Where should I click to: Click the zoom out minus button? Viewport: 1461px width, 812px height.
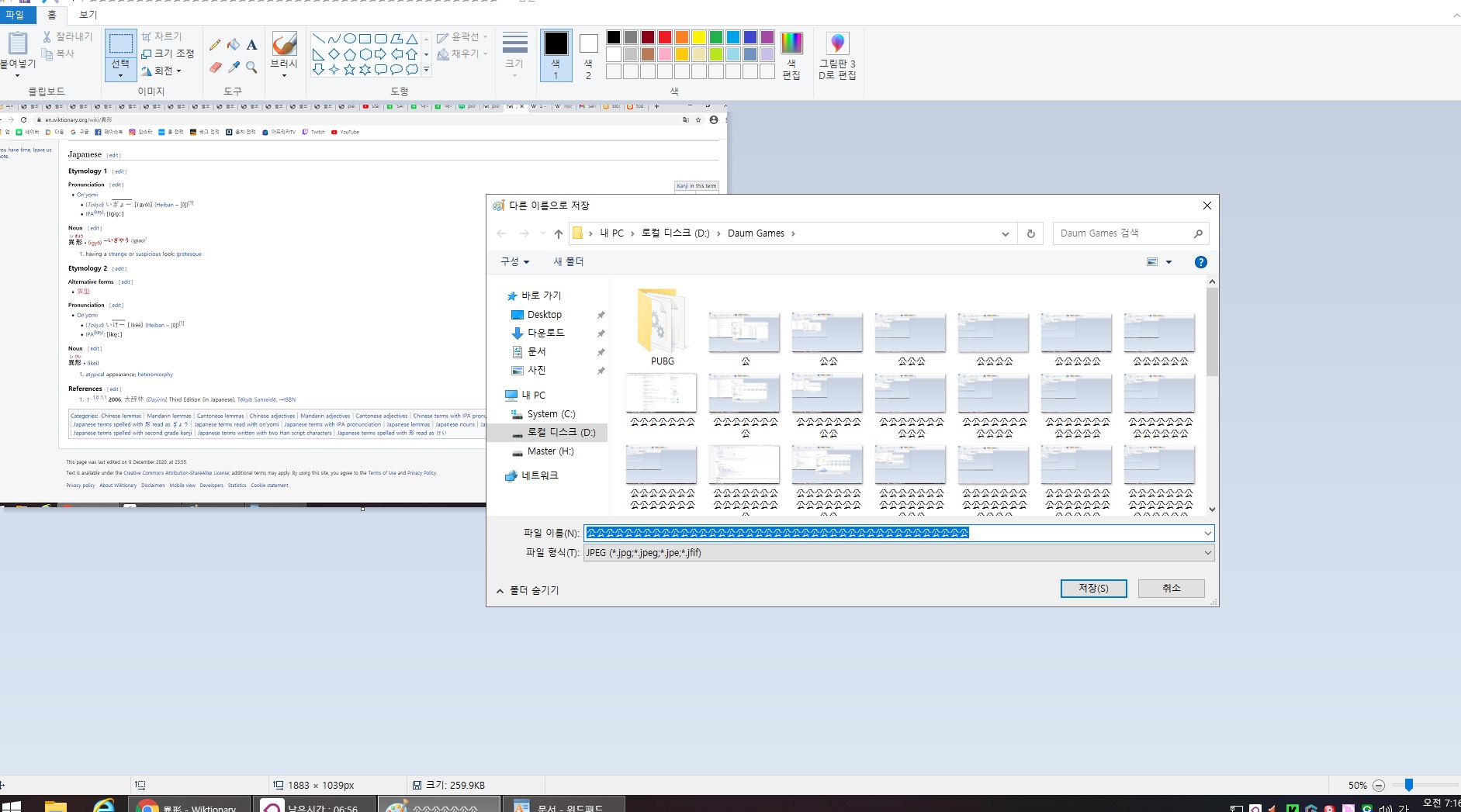pos(1379,786)
